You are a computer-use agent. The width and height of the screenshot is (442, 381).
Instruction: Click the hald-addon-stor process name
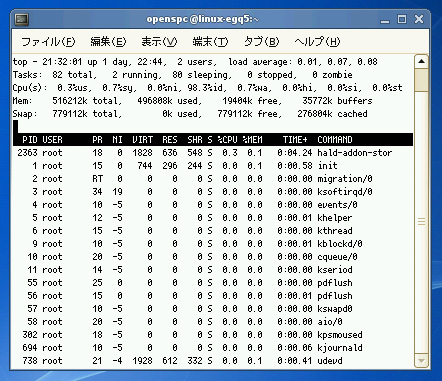pyautogui.click(x=355, y=153)
